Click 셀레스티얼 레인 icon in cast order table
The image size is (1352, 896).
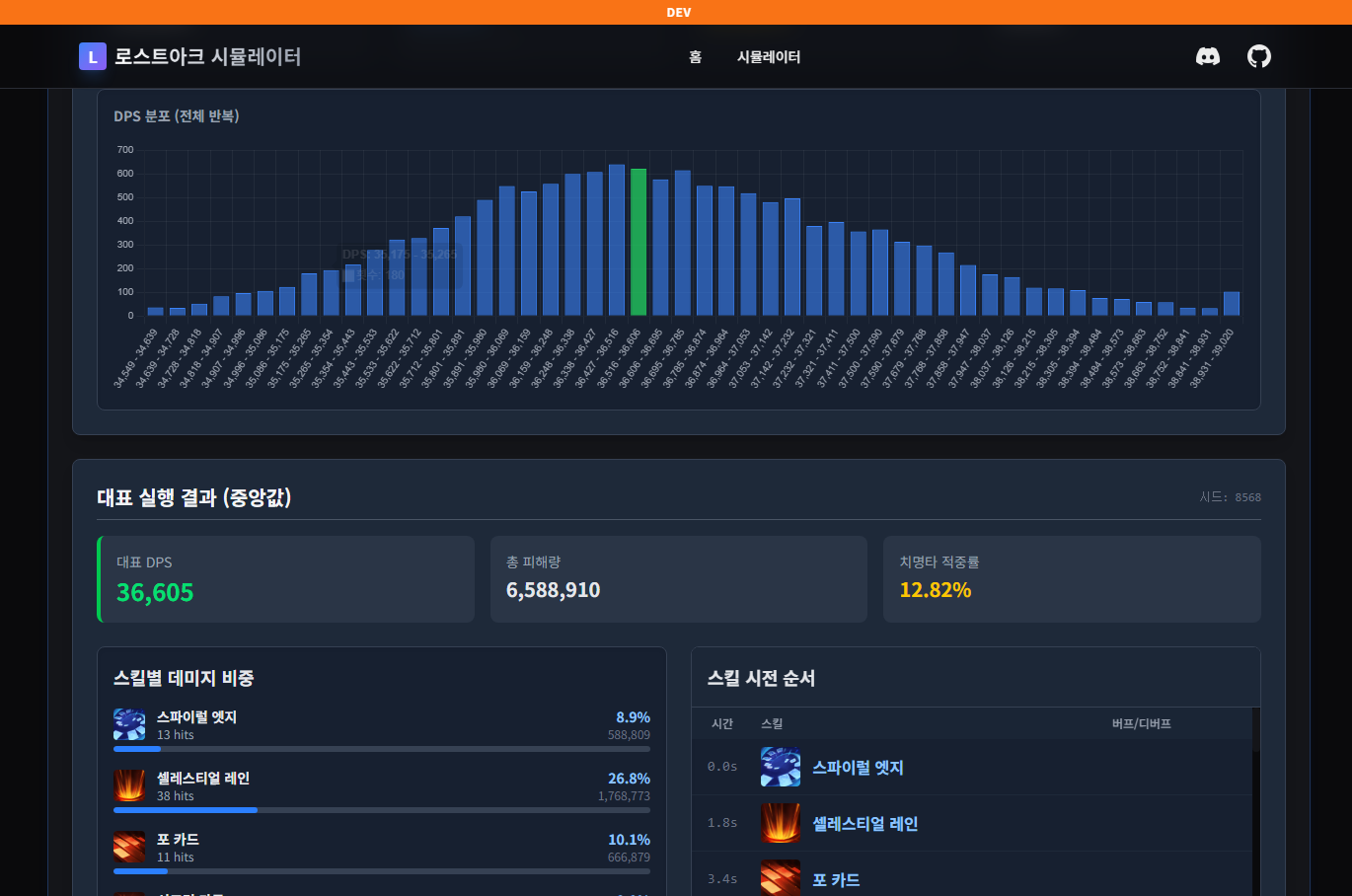tap(781, 823)
